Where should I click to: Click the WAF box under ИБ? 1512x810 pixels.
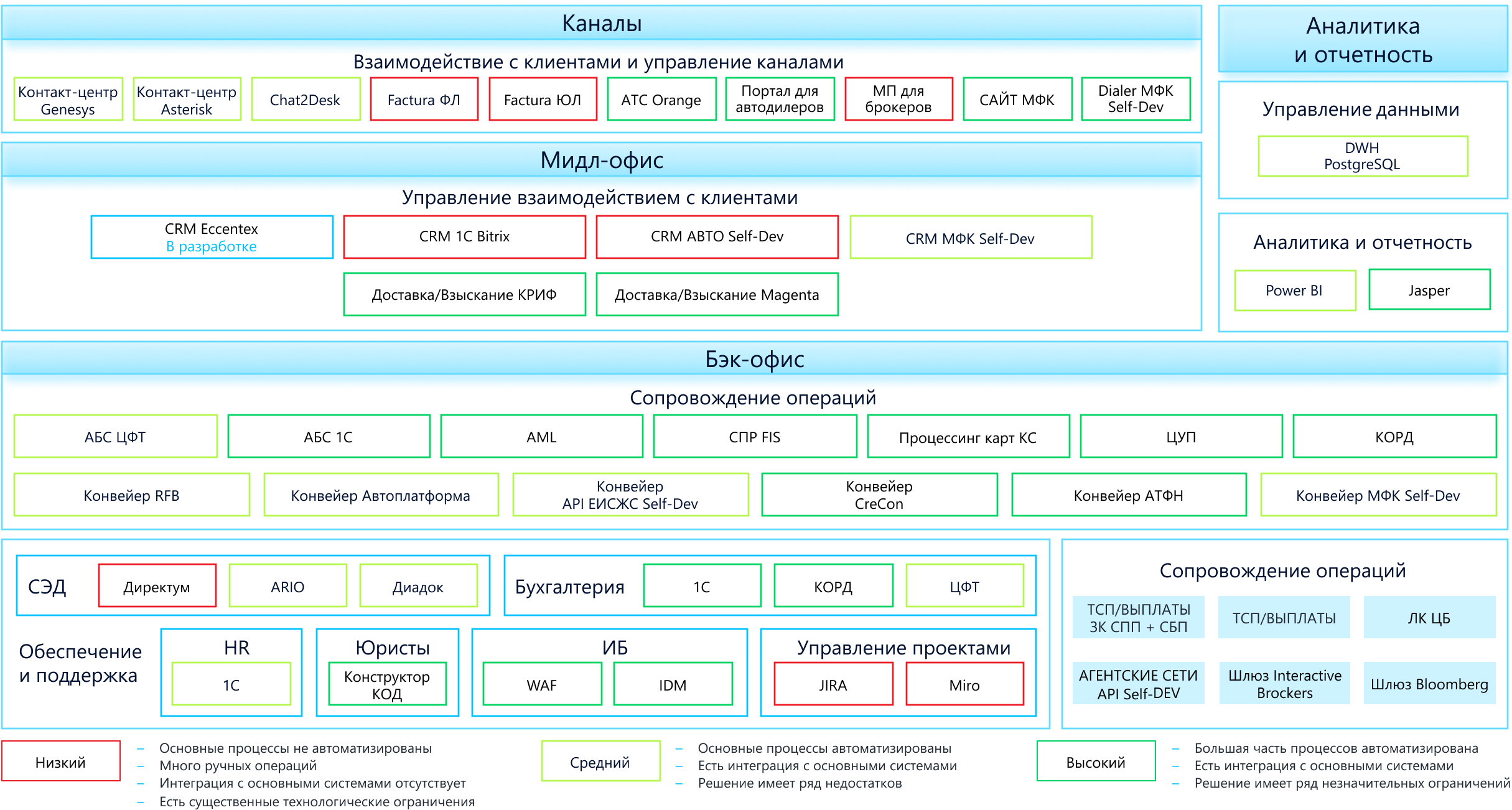[x=543, y=684]
